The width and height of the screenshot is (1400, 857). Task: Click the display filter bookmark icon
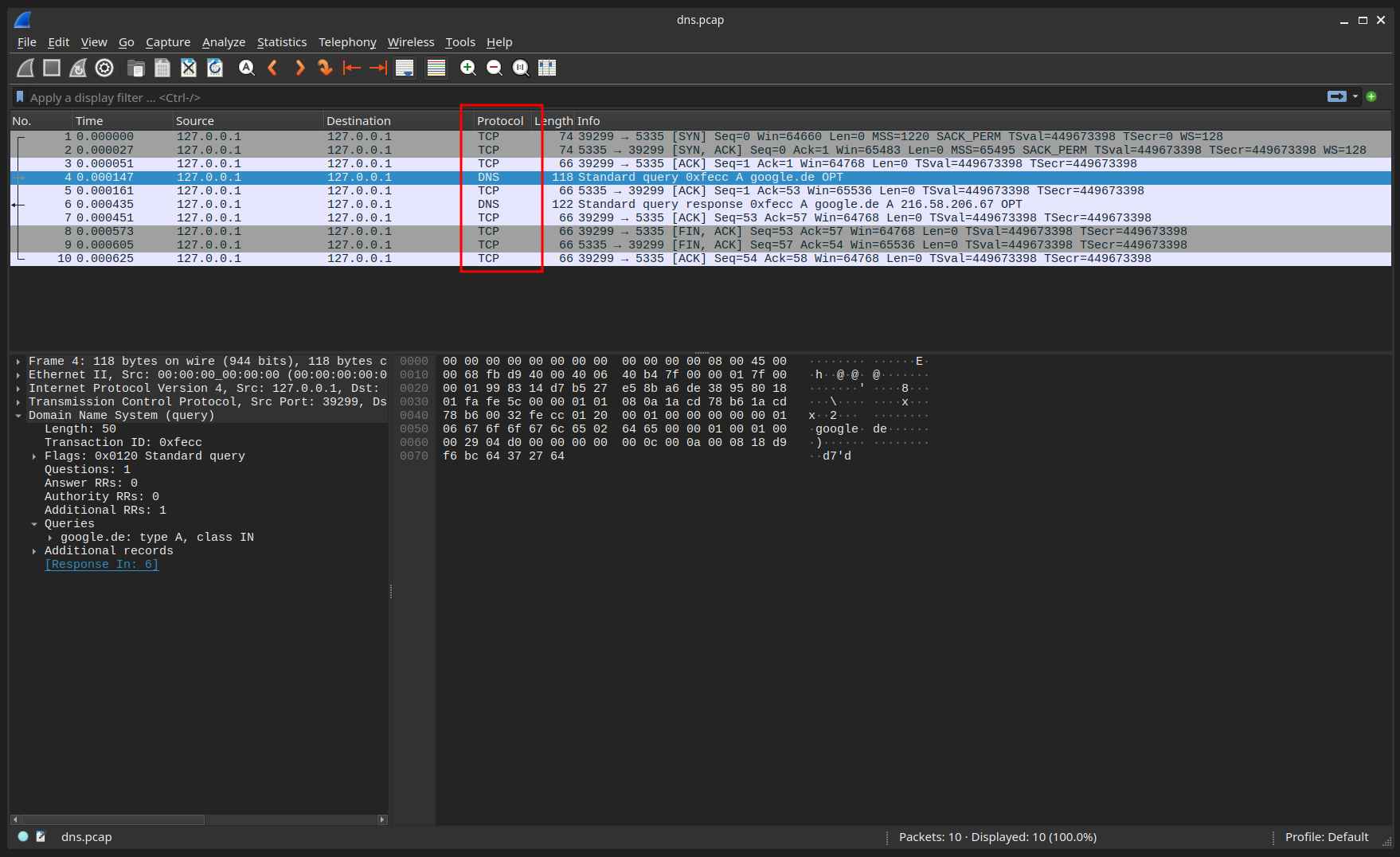click(20, 97)
